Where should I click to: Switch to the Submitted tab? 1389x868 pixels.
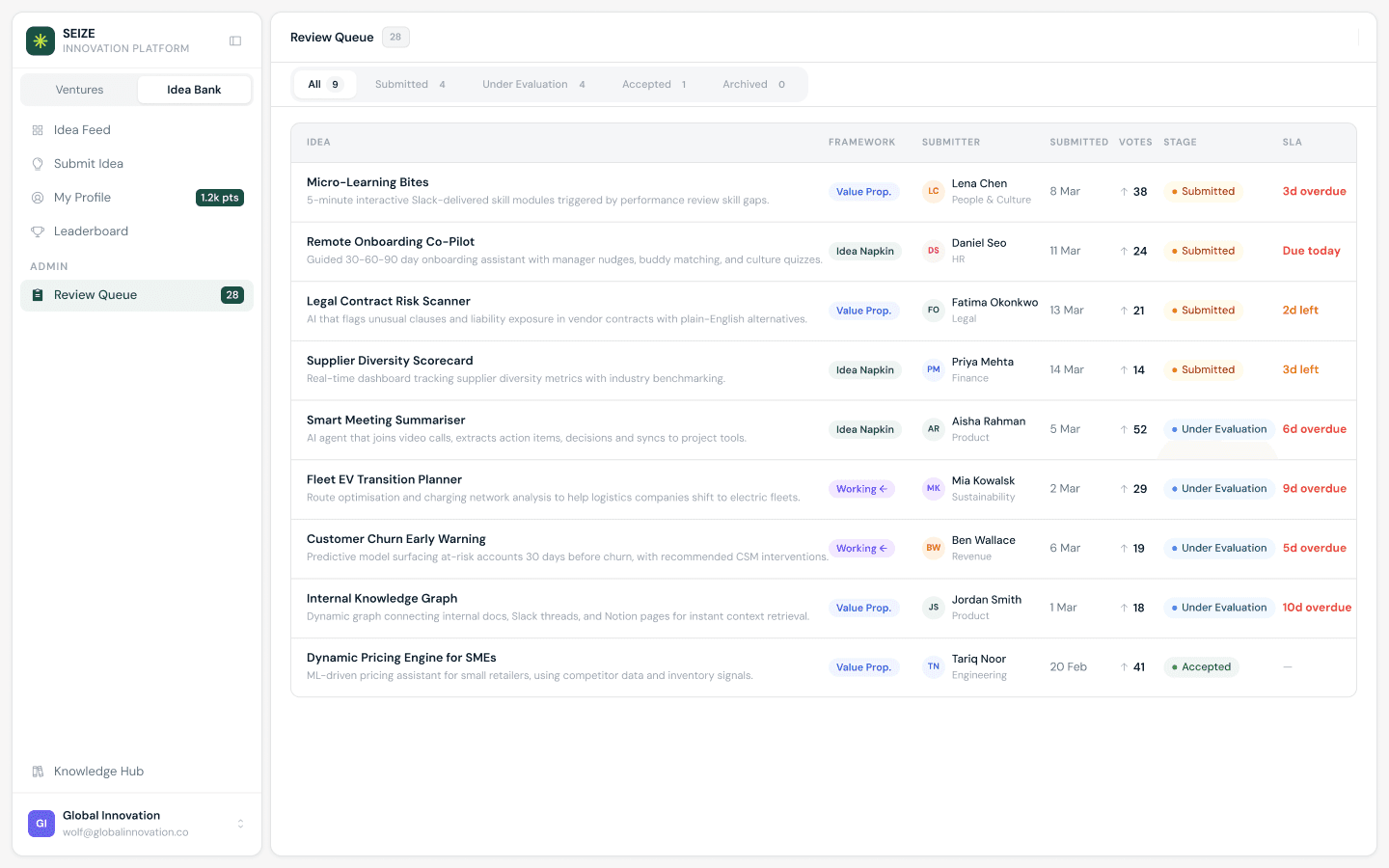coord(410,85)
